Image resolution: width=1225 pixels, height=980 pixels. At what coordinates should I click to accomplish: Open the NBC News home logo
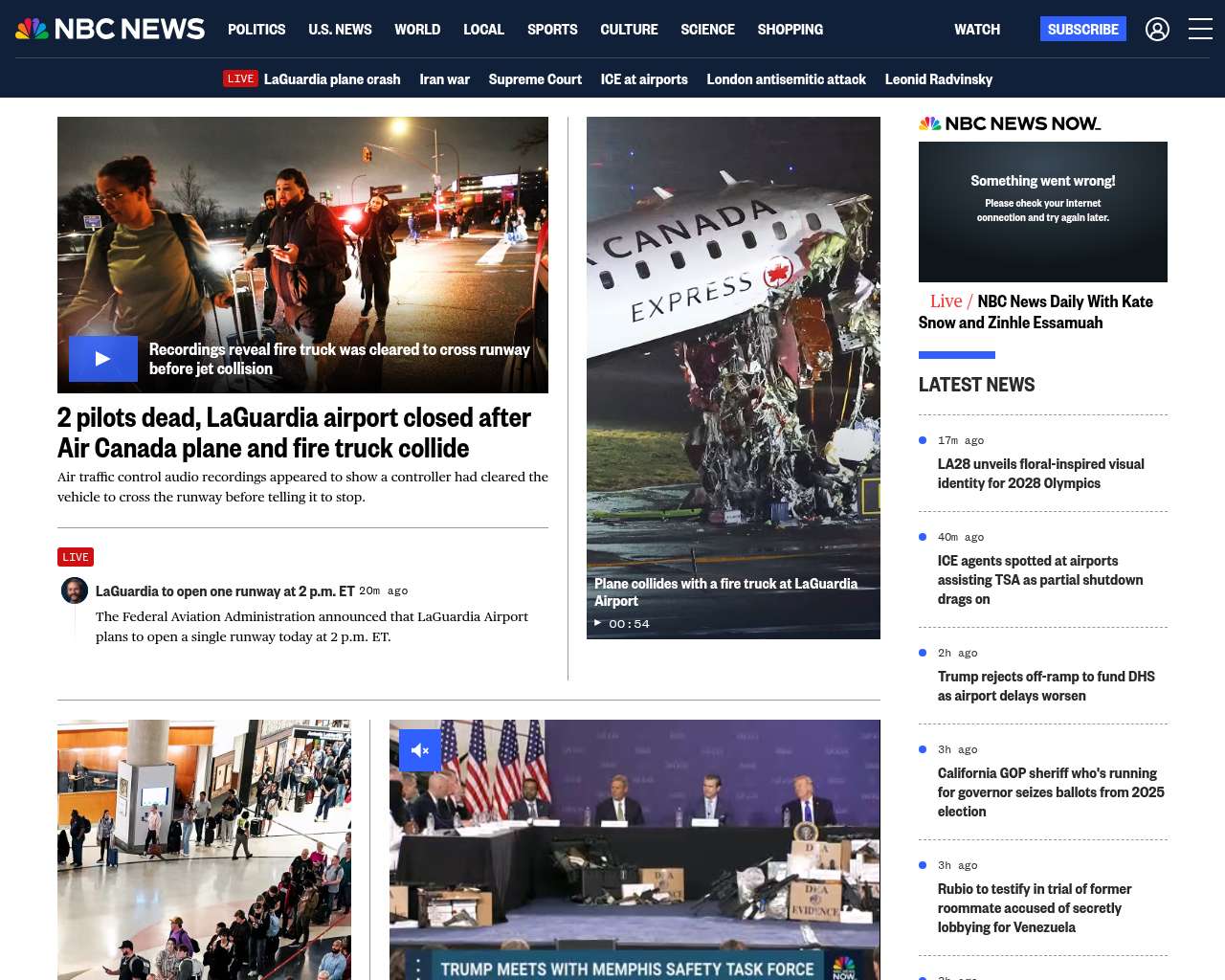pos(110,29)
